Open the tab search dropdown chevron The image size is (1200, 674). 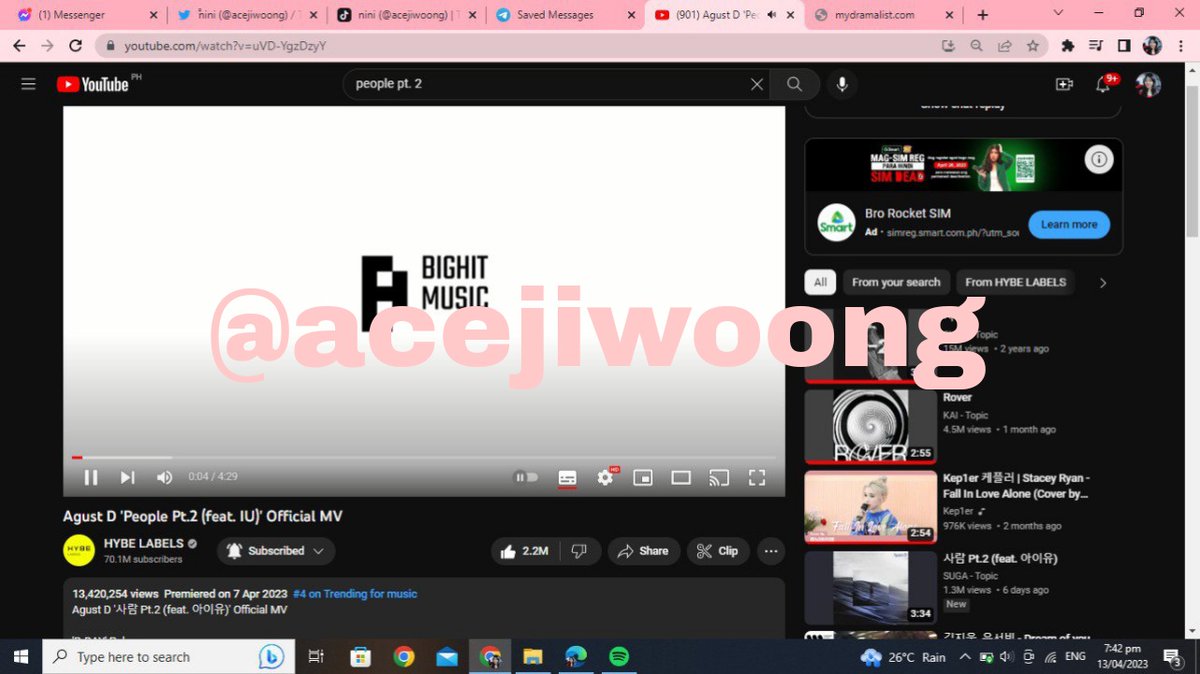1060,13
